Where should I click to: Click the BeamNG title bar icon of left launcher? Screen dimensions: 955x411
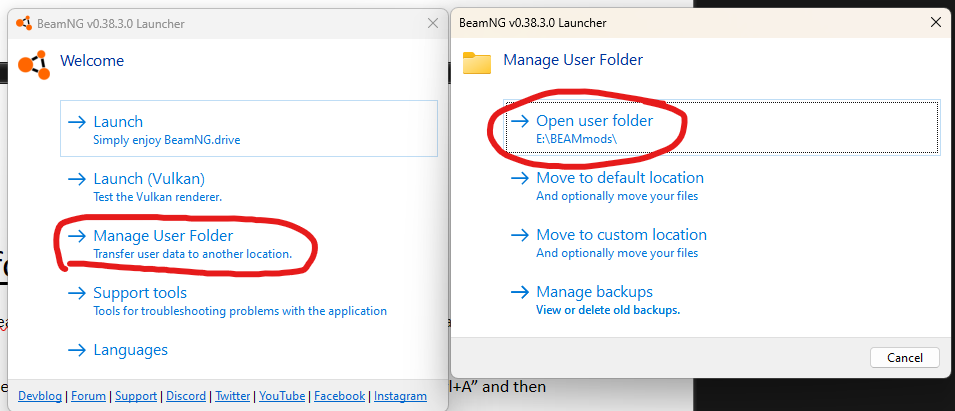[24, 24]
